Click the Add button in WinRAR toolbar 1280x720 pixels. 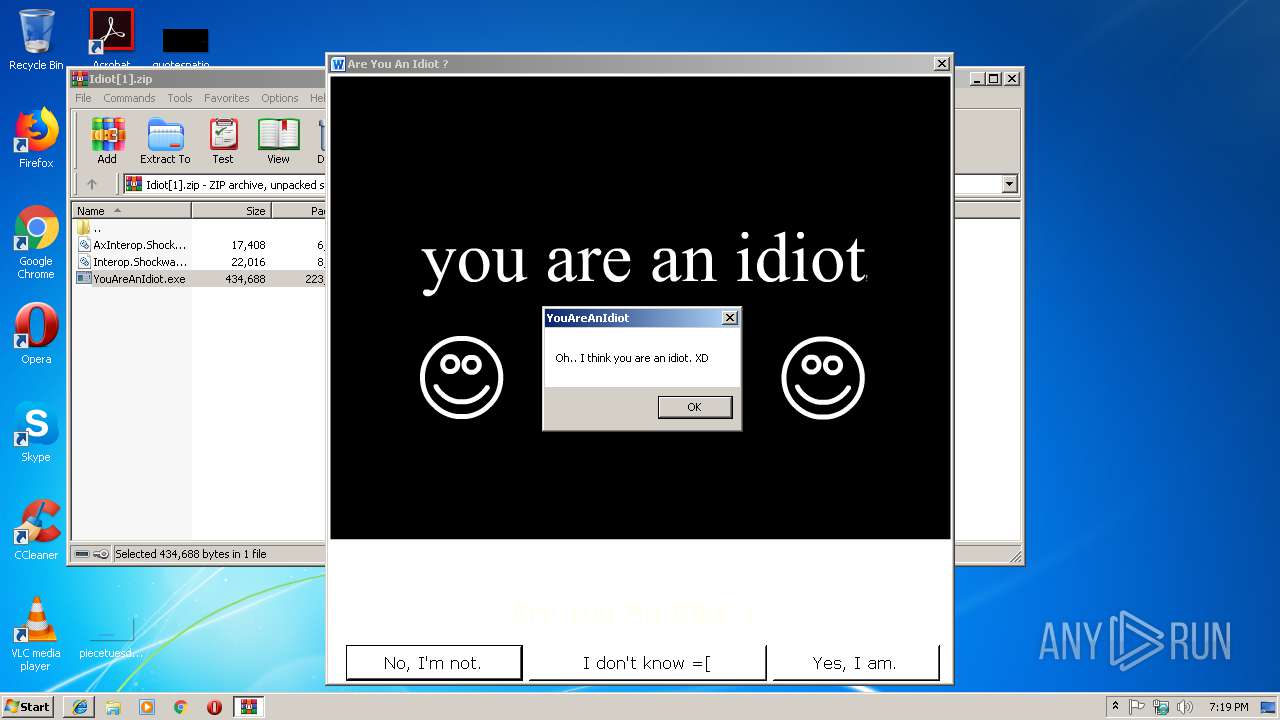(107, 141)
